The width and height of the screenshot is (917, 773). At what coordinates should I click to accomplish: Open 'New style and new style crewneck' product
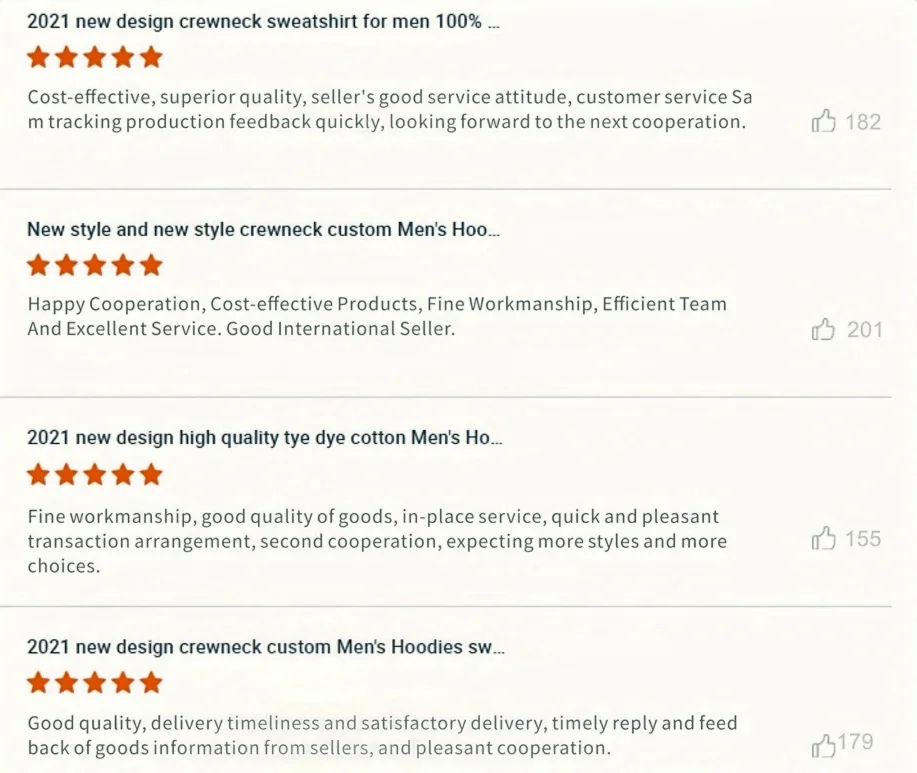point(263,229)
